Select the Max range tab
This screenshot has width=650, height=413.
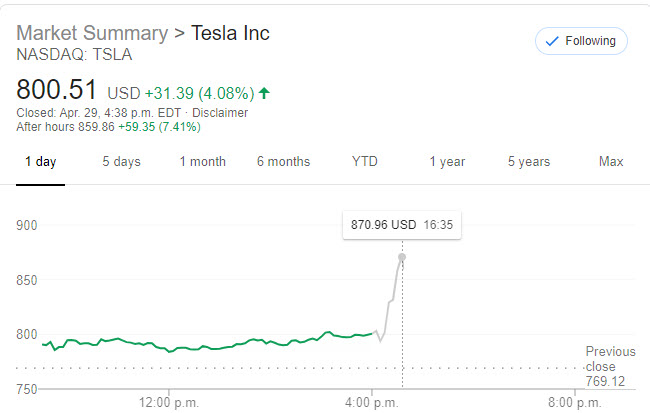pyautogui.click(x=611, y=162)
